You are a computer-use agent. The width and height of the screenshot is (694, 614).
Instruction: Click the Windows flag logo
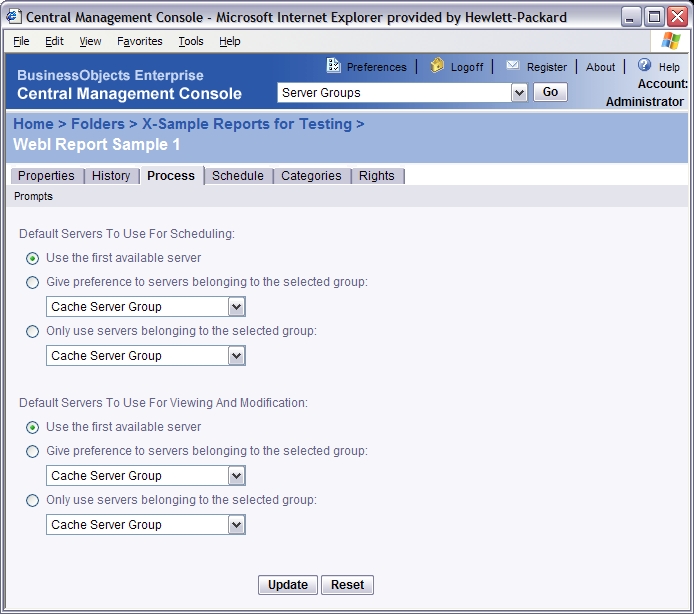coord(671,41)
